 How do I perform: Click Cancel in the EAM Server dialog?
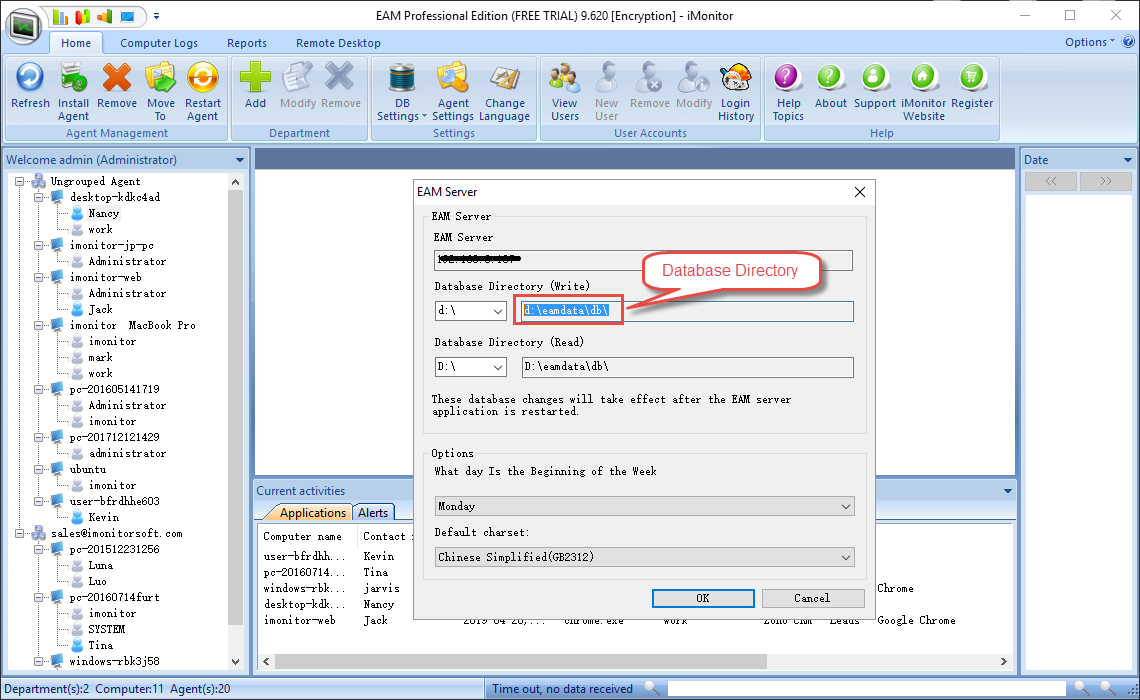pyautogui.click(x=813, y=598)
